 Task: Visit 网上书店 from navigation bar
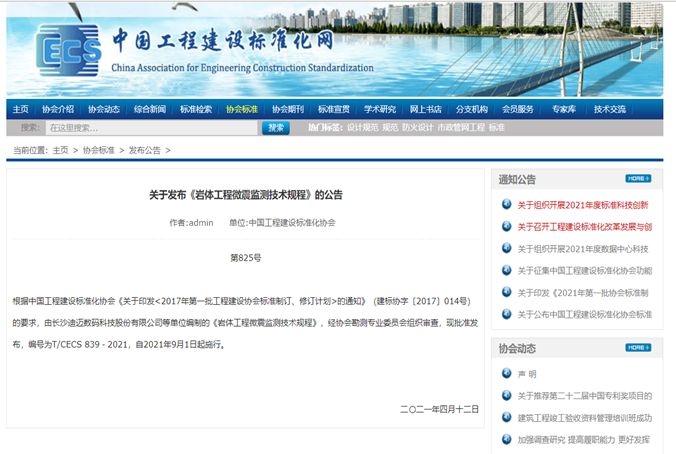[x=426, y=110]
